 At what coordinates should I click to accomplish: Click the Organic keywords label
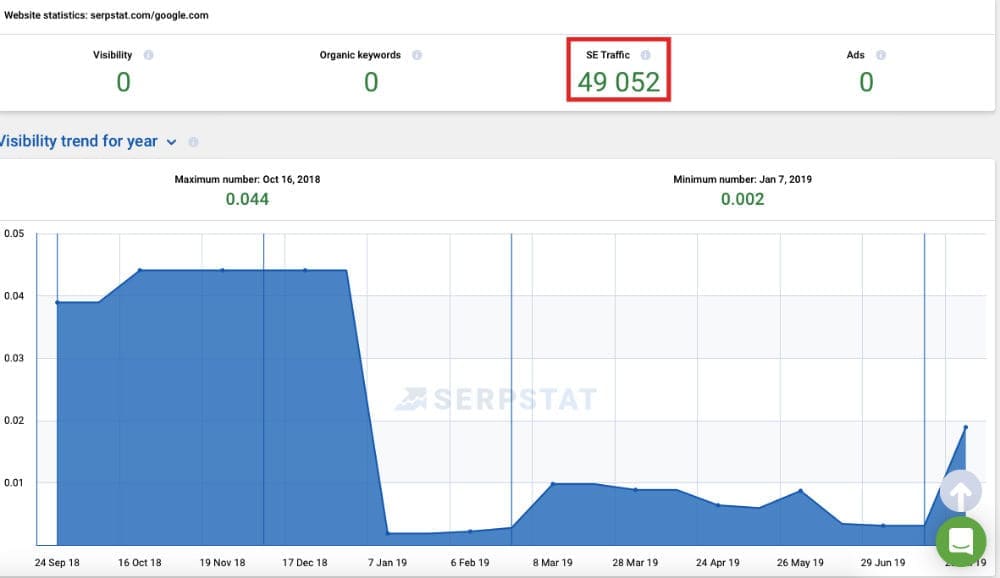[360, 55]
